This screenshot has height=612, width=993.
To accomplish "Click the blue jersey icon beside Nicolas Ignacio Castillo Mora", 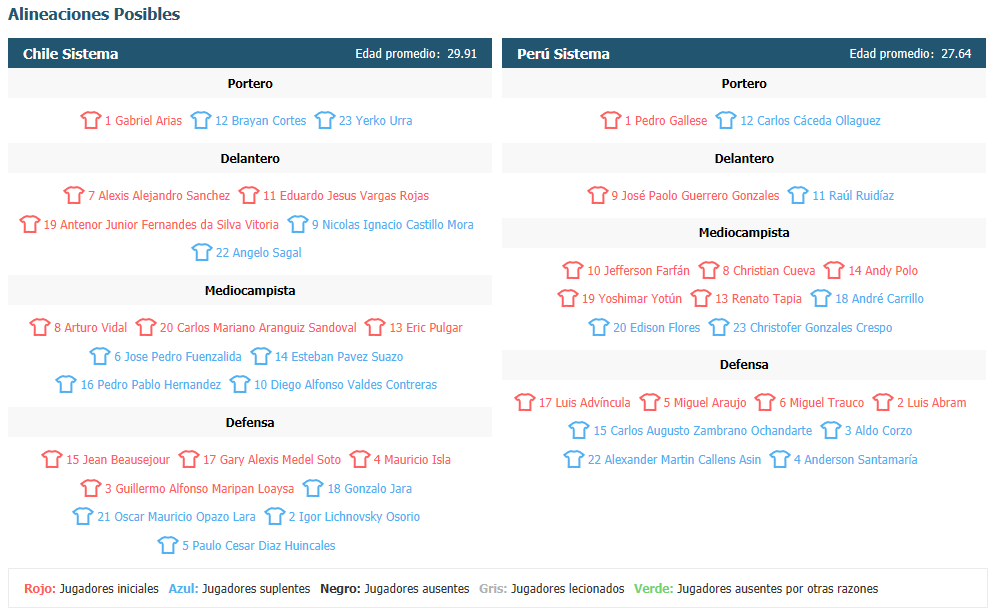I will point(298,224).
